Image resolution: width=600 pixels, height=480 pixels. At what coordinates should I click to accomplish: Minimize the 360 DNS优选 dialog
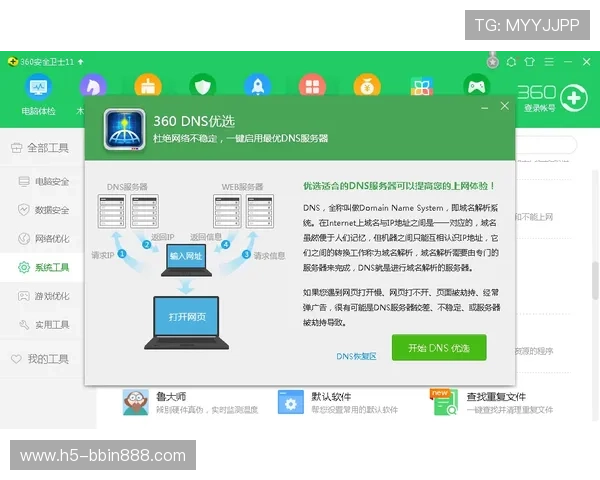pos(485,108)
